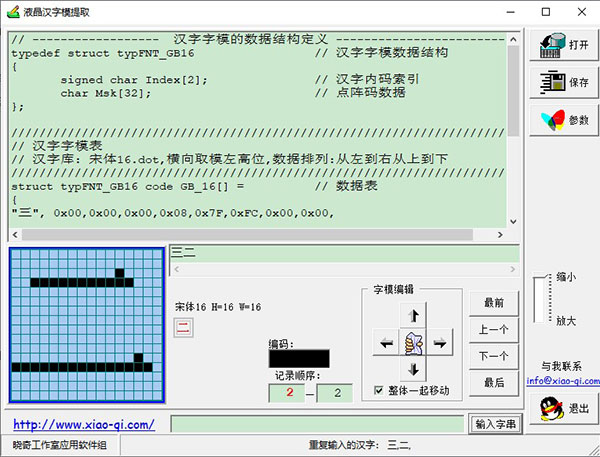Screen dimensions: 600x457
Task: Click the 保存 (Save) floppy icon button
Action: tap(563, 83)
